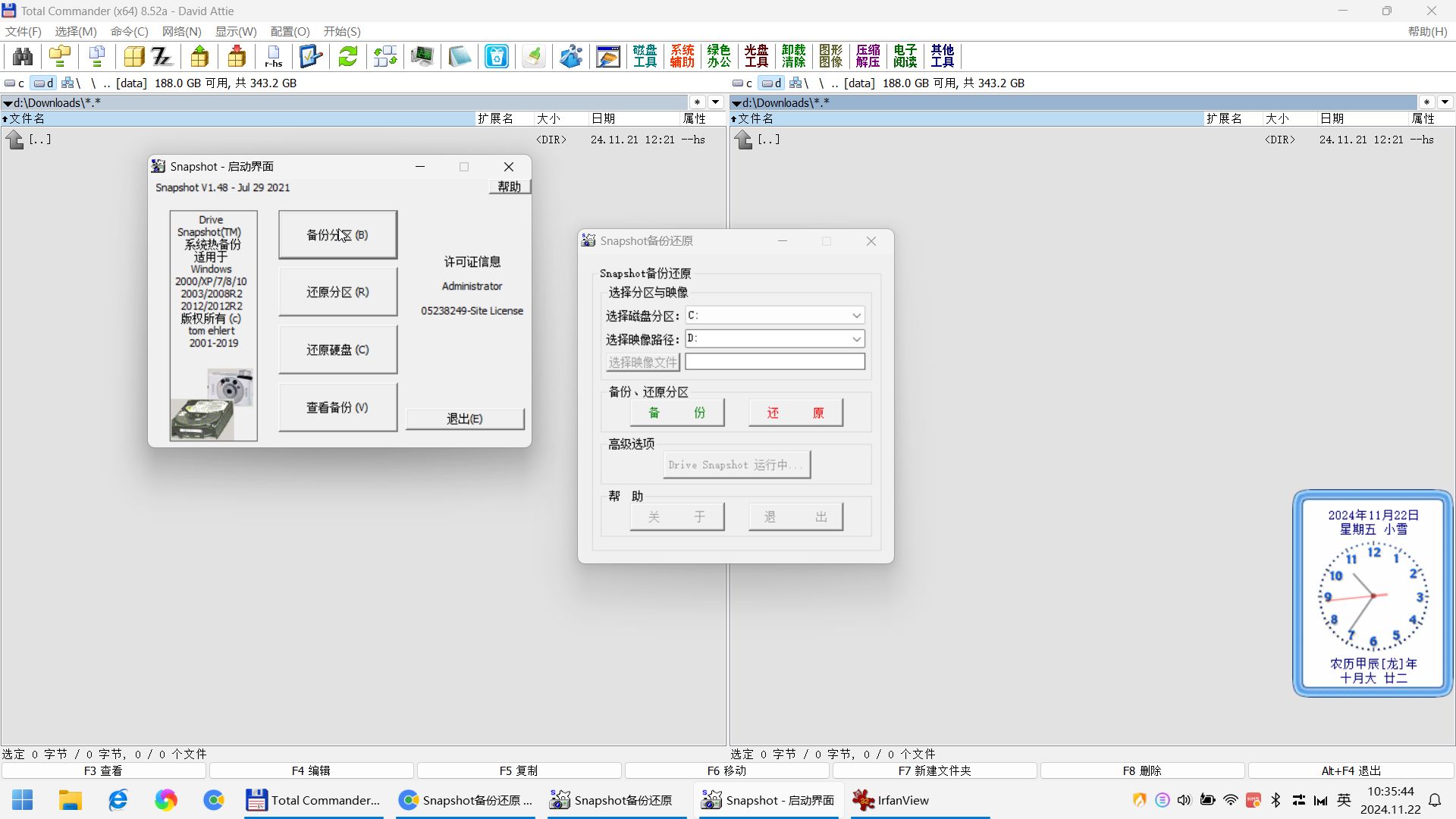Click left panel 文件名 column header

point(238,118)
